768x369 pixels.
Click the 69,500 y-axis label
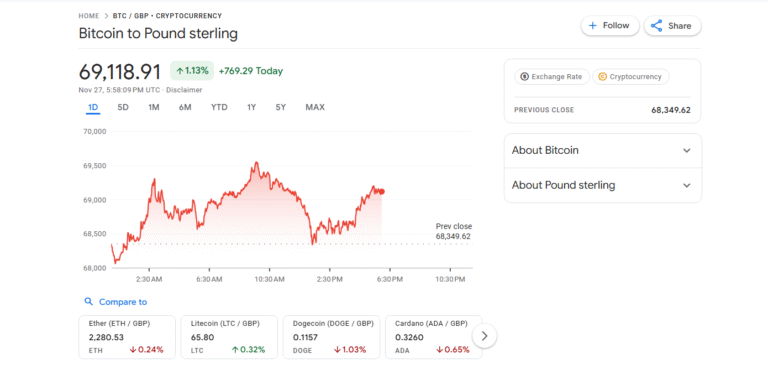point(95,166)
